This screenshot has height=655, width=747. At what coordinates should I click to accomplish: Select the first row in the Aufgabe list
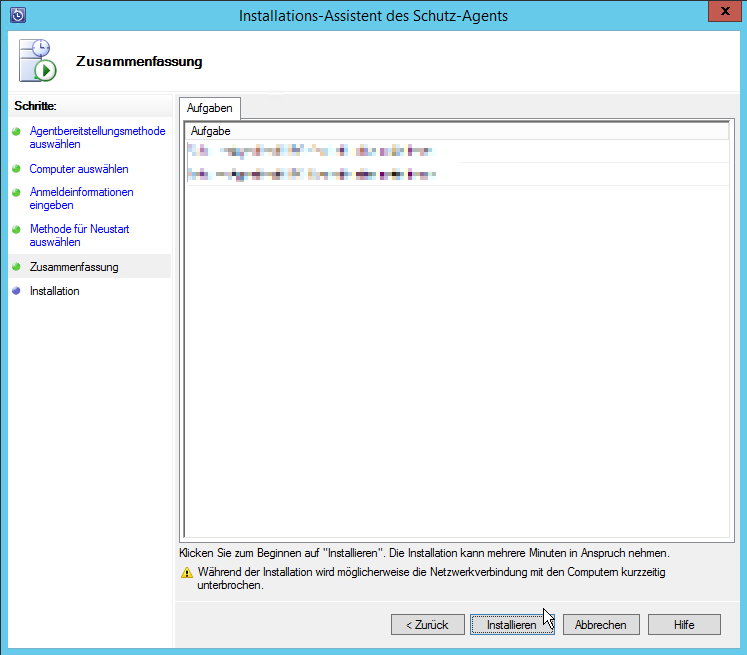point(457,151)
